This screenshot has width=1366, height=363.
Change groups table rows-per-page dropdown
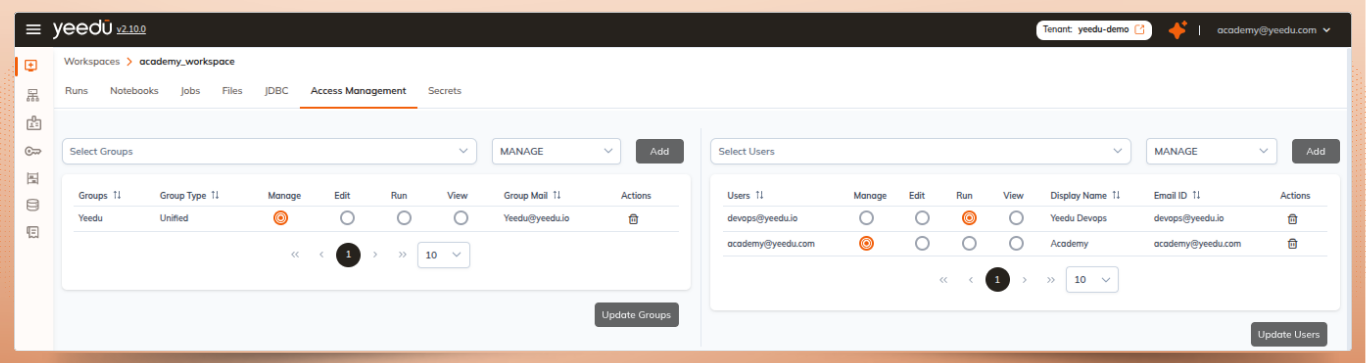pos(443,255)
